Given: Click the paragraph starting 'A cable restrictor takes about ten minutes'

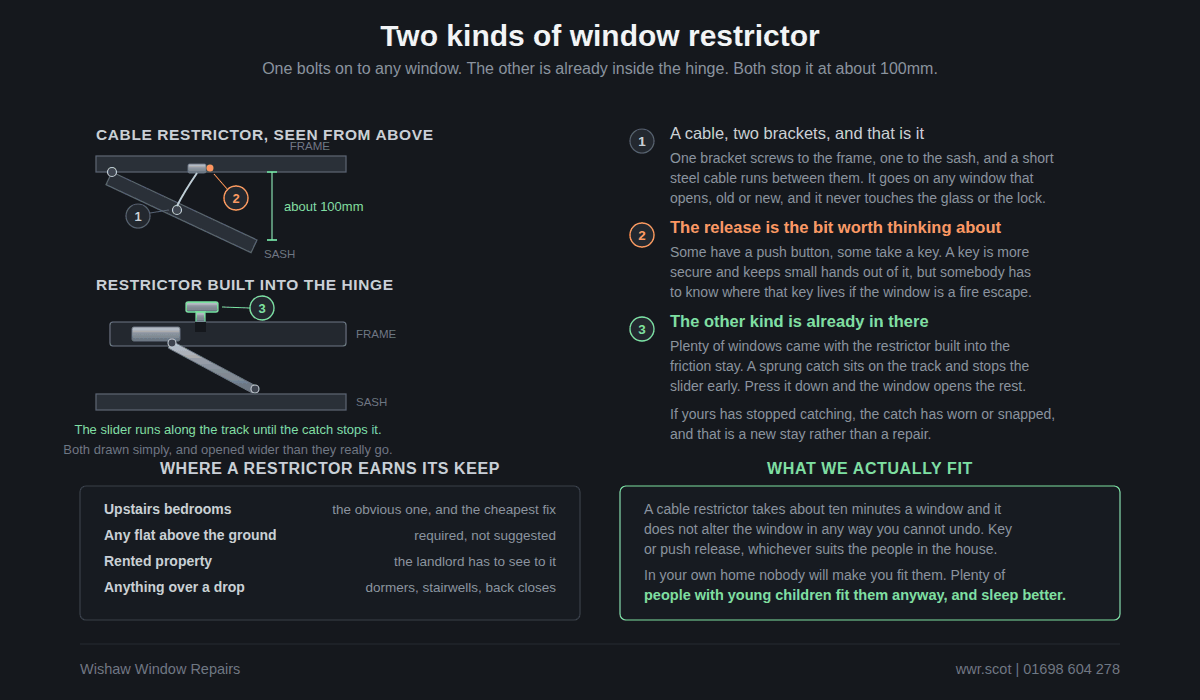Looking at the screenshot, I should pos(828,529).
